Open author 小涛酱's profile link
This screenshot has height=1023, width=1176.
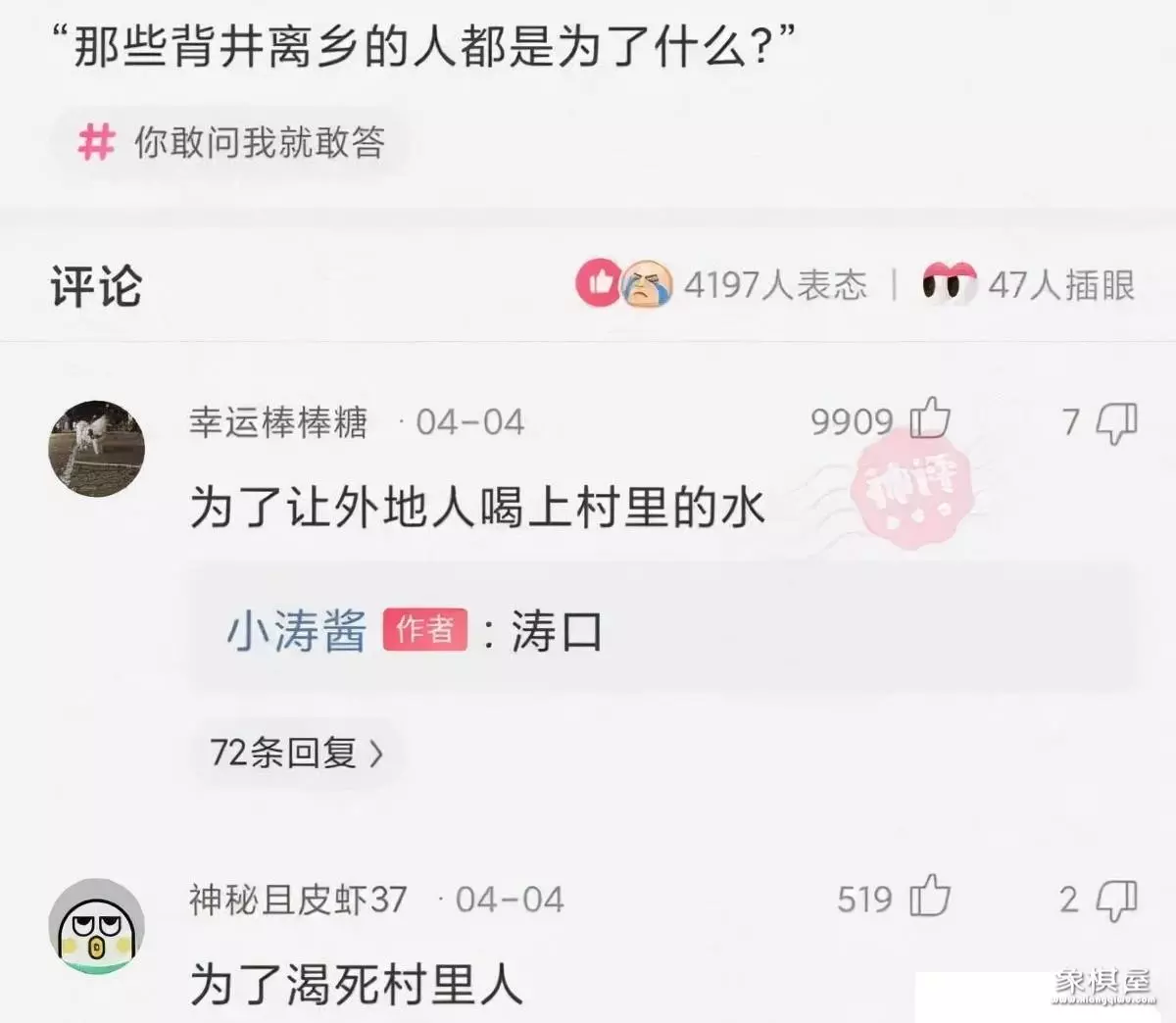(x=297, y=630)
